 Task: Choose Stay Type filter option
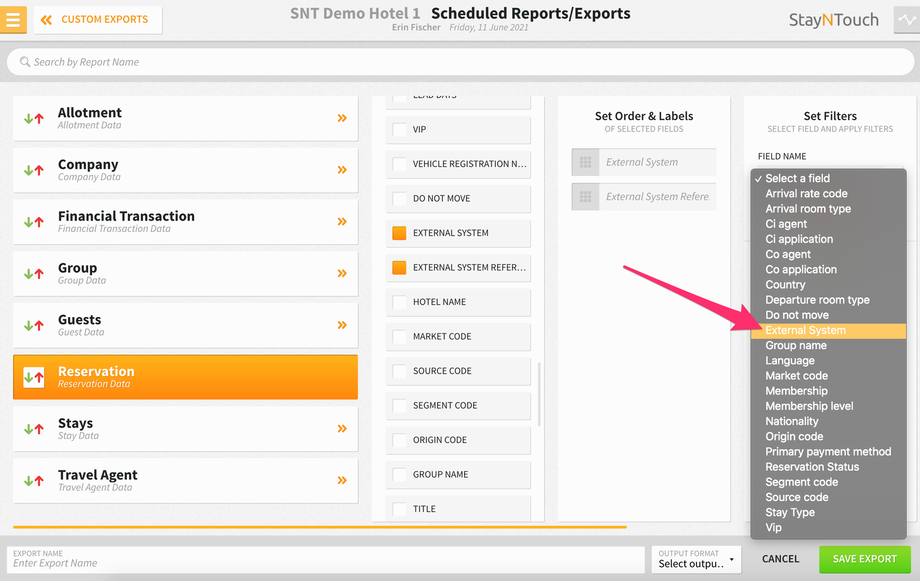point(828,513)
